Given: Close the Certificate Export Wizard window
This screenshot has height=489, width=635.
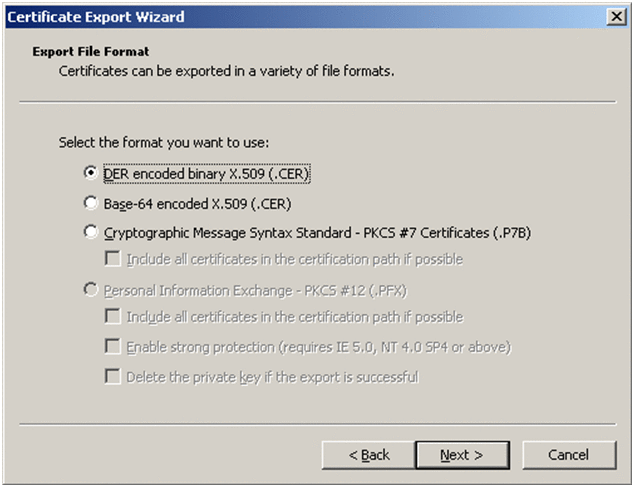Looking at the screenshot, I should (x=616, y=17).
